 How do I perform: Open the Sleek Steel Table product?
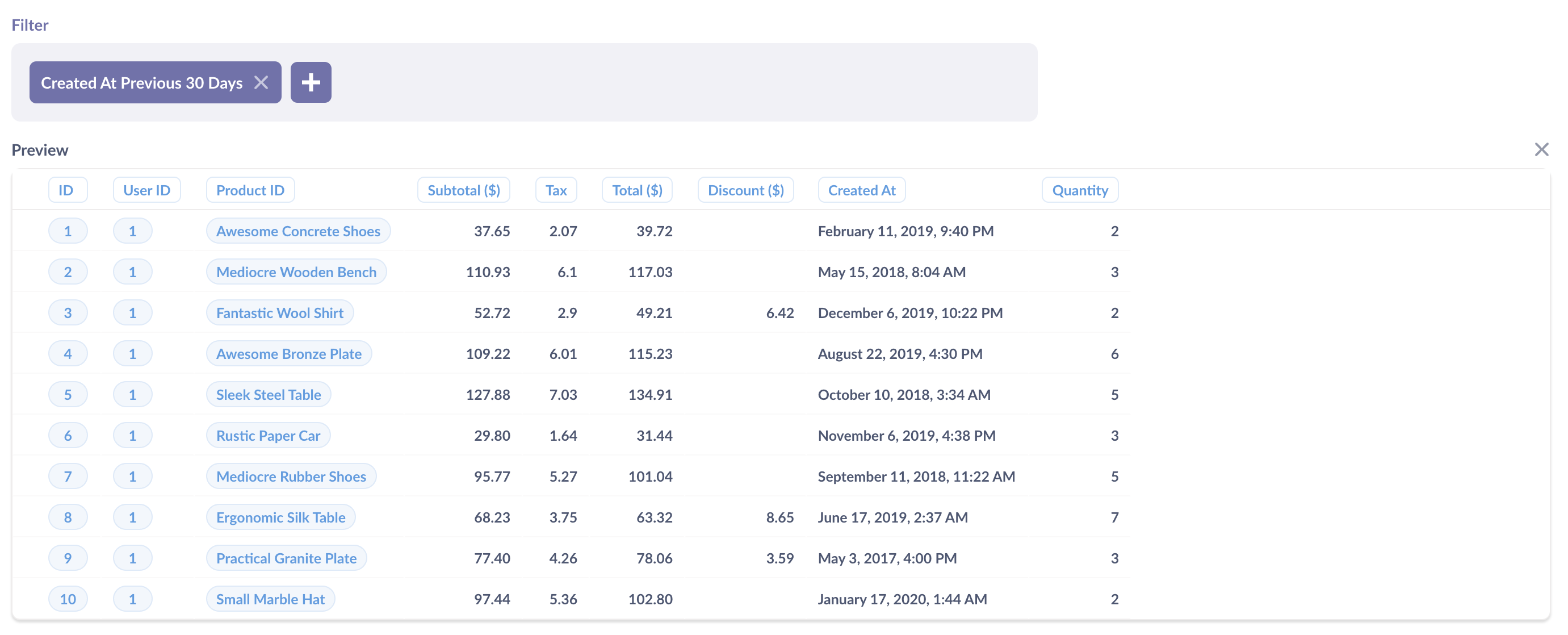268,394
